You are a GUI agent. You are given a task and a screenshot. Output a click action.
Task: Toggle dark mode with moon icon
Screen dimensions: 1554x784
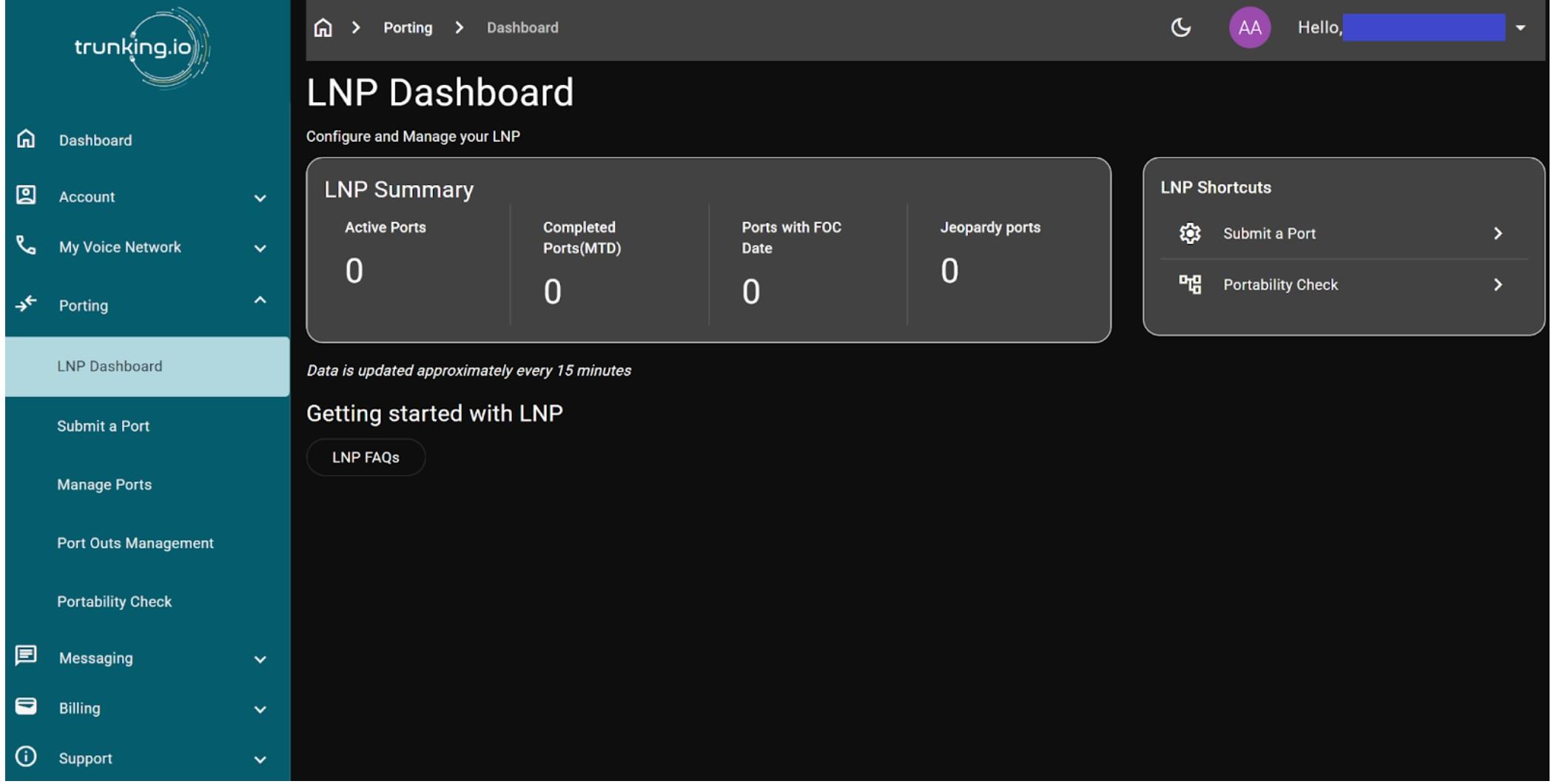[x=1180, y=28]
